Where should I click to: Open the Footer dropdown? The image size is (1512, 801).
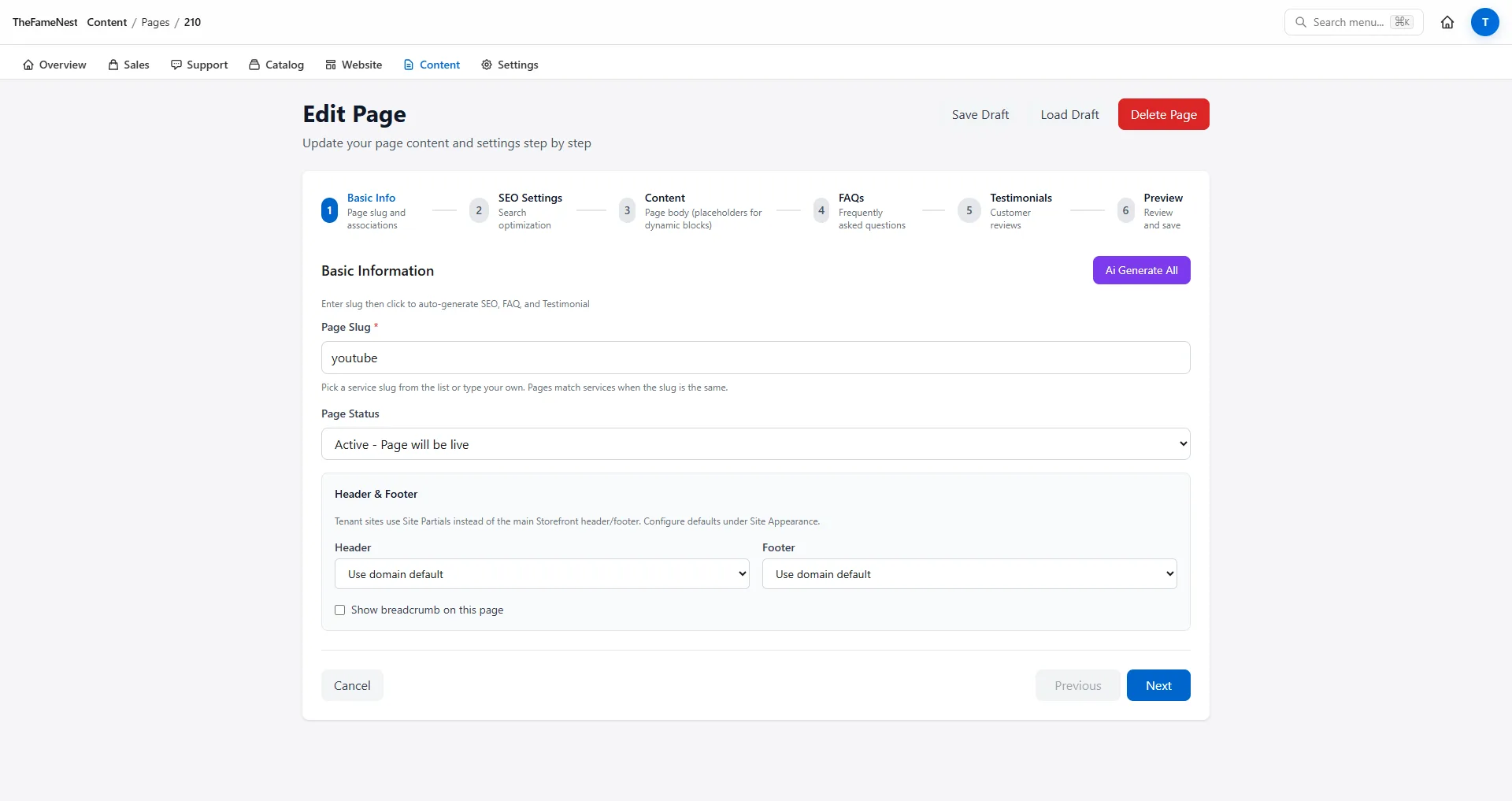click(x=969, y=574)
